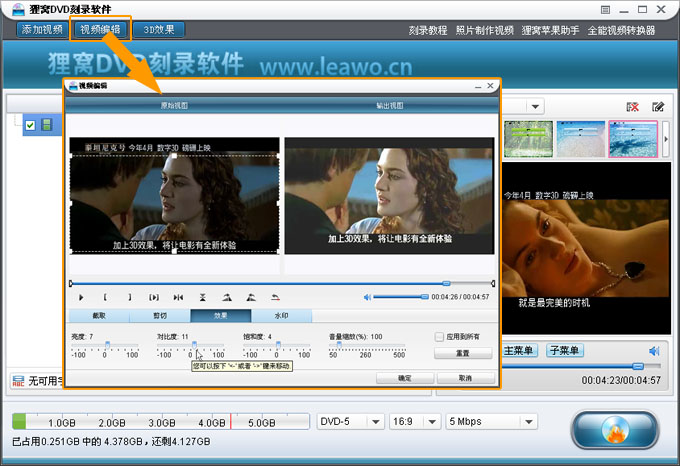Open the 16:9 aspect ratio dropdown
The image size is (680, 466).
432,421
